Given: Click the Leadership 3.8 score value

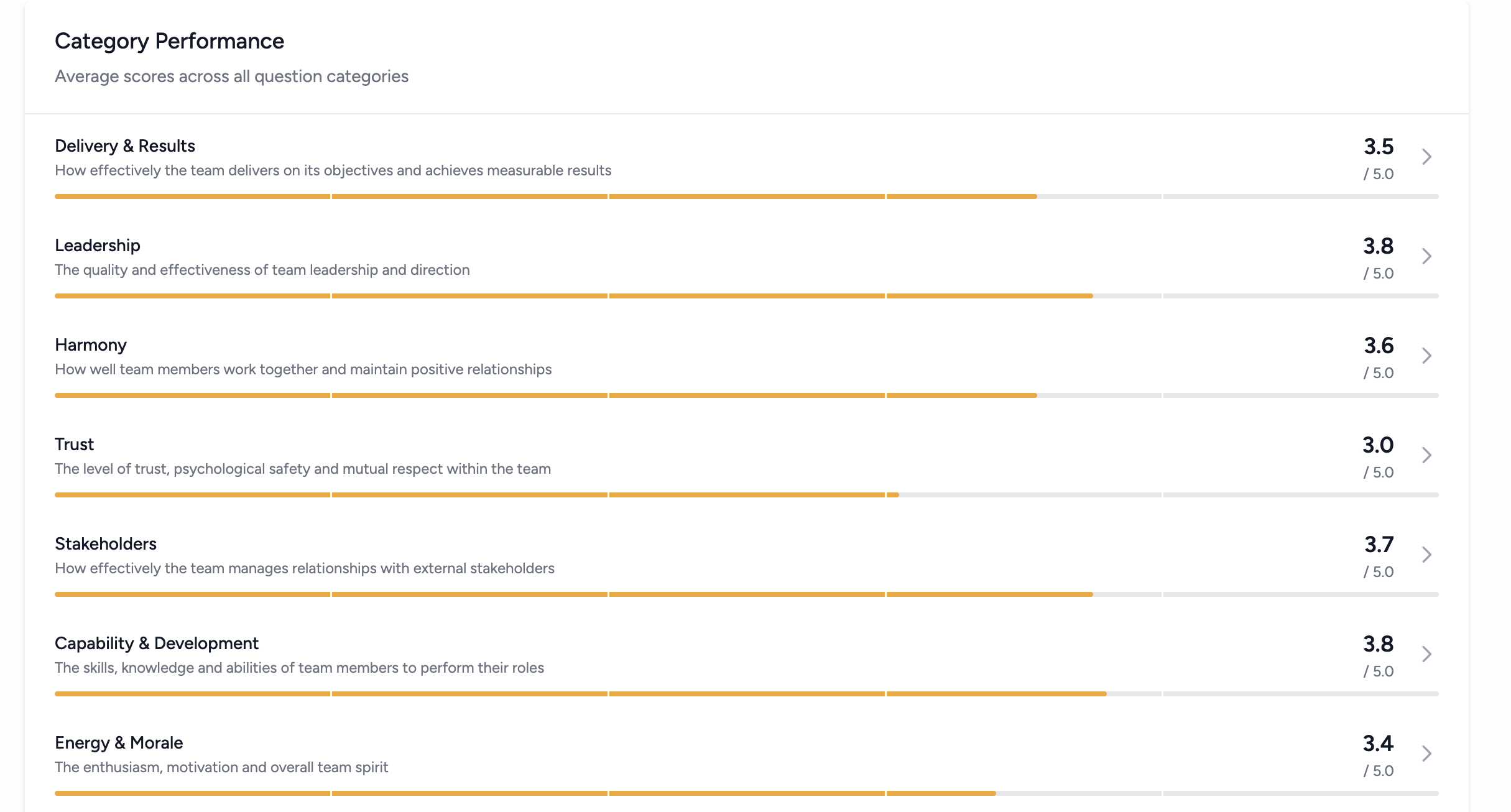Looking at the screenshot, I should tap(1378, 246).
